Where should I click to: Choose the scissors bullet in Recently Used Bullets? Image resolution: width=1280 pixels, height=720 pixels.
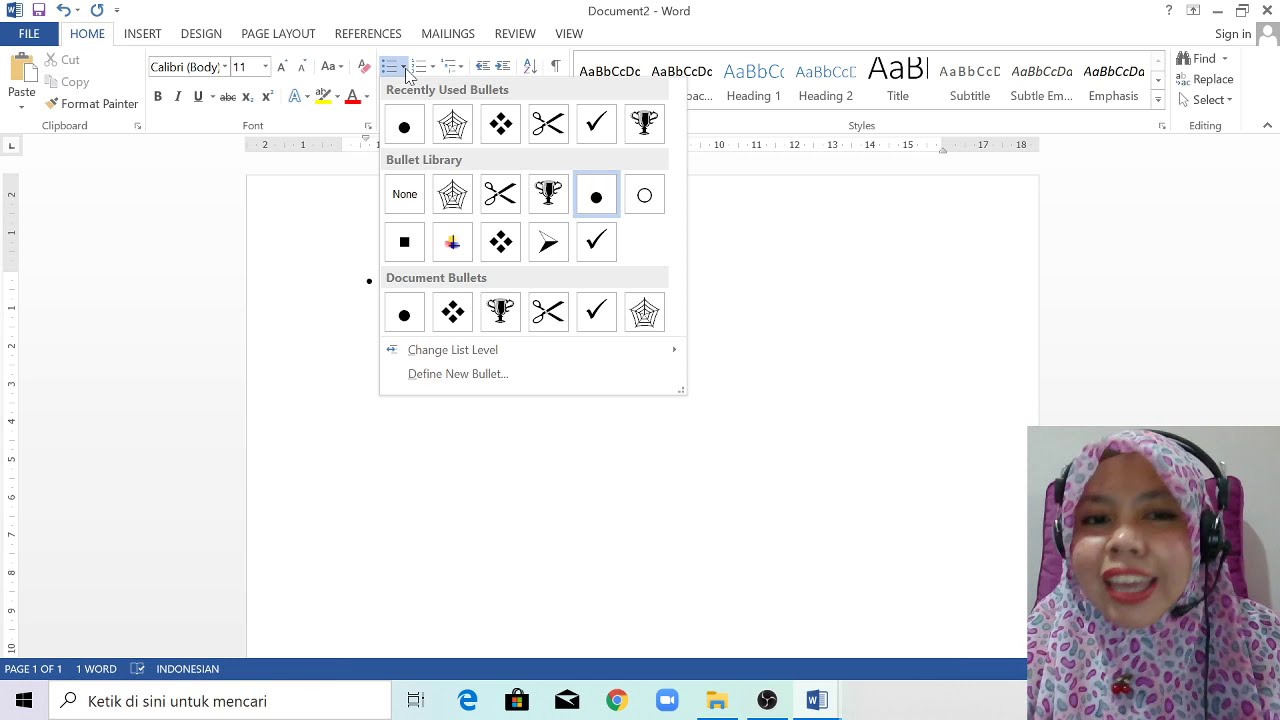548,124
